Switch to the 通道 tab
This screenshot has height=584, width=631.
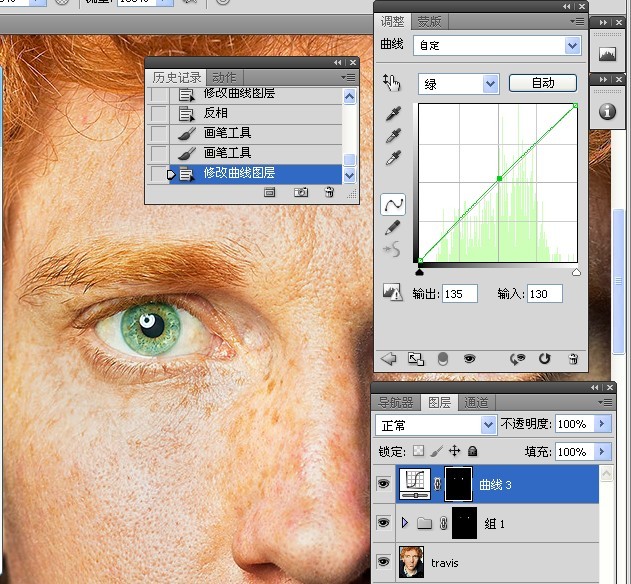pos(476,402)
